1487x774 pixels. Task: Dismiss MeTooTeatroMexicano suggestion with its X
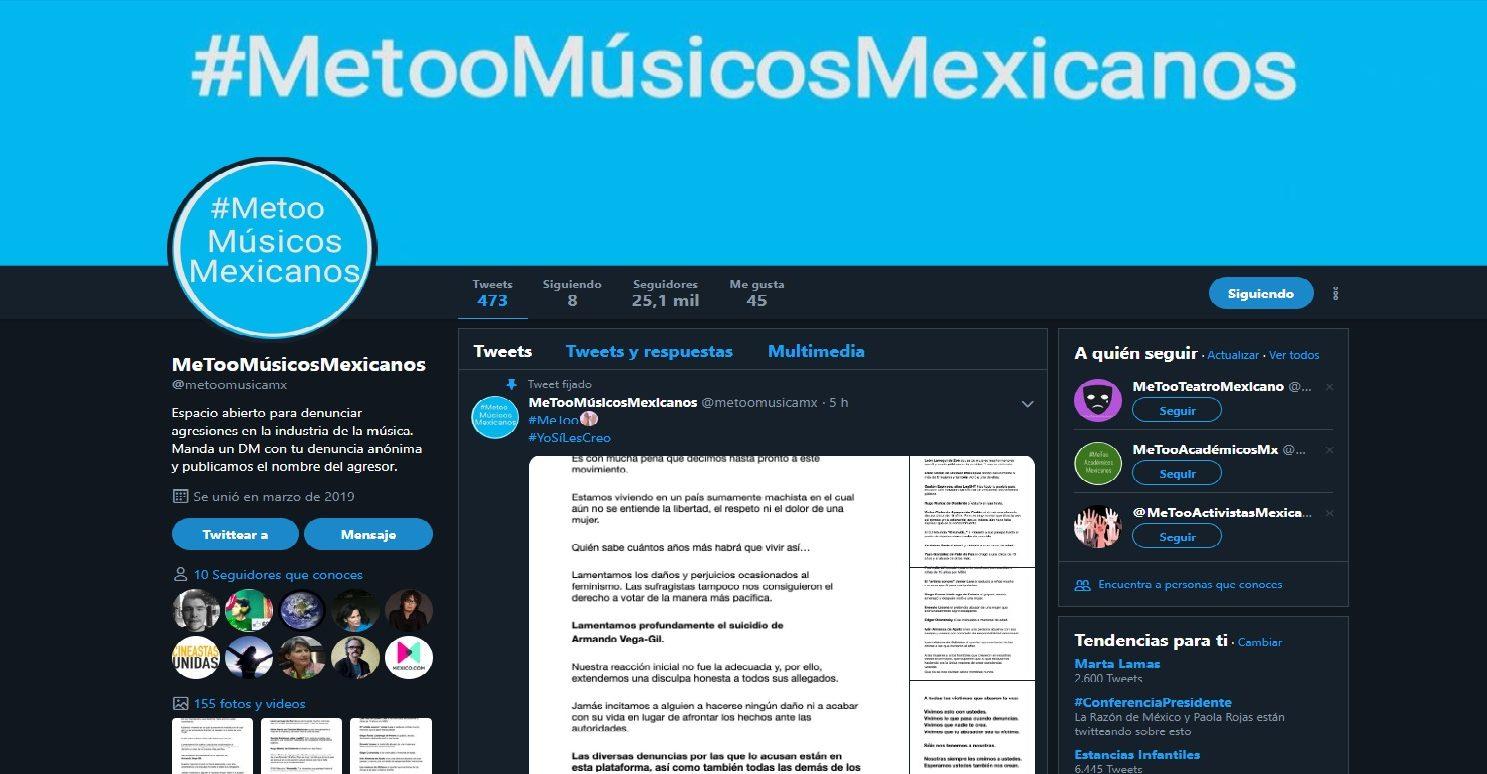click(x=1329, y=386)
